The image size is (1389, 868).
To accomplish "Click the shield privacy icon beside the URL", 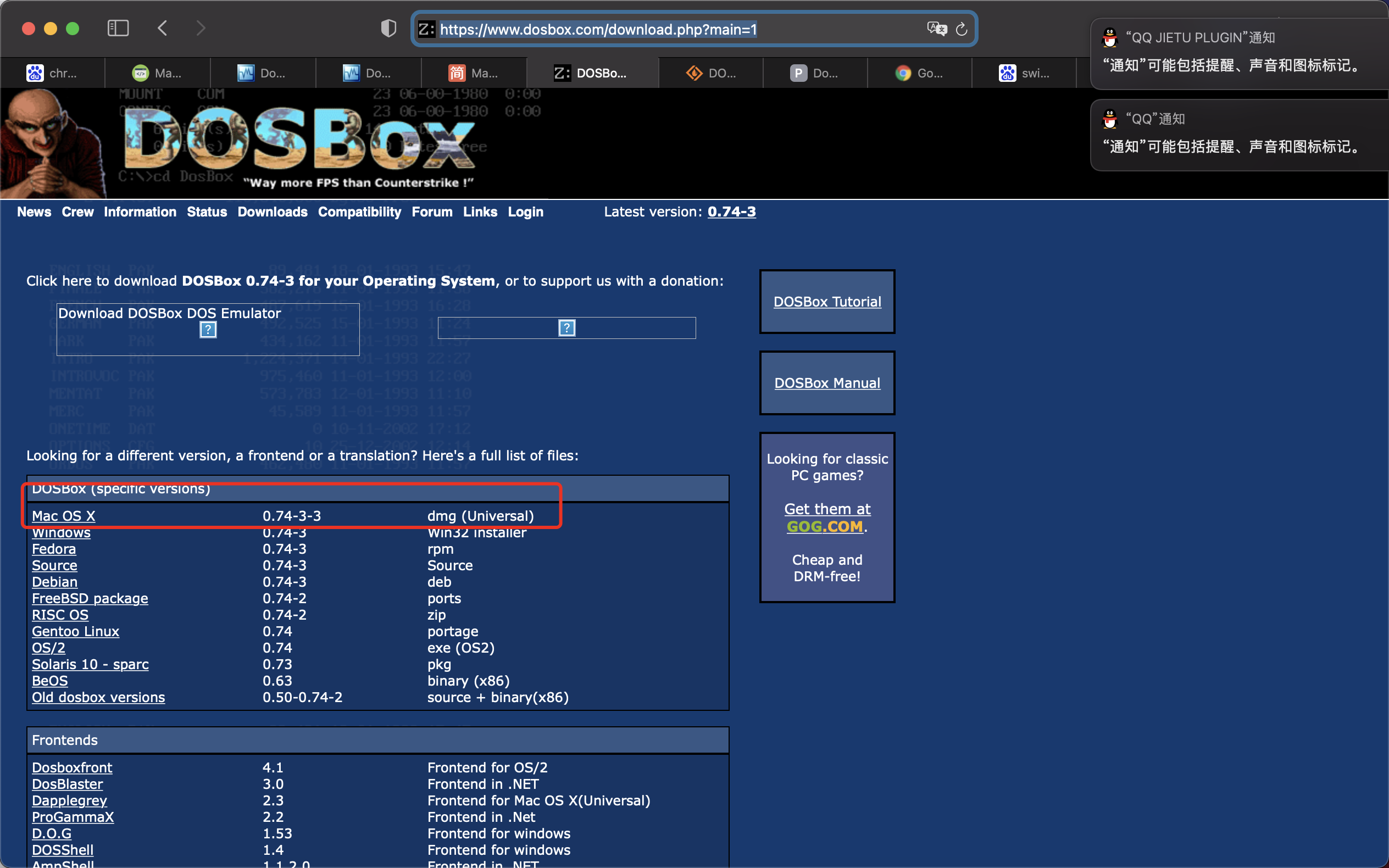I will click(388, 27).
